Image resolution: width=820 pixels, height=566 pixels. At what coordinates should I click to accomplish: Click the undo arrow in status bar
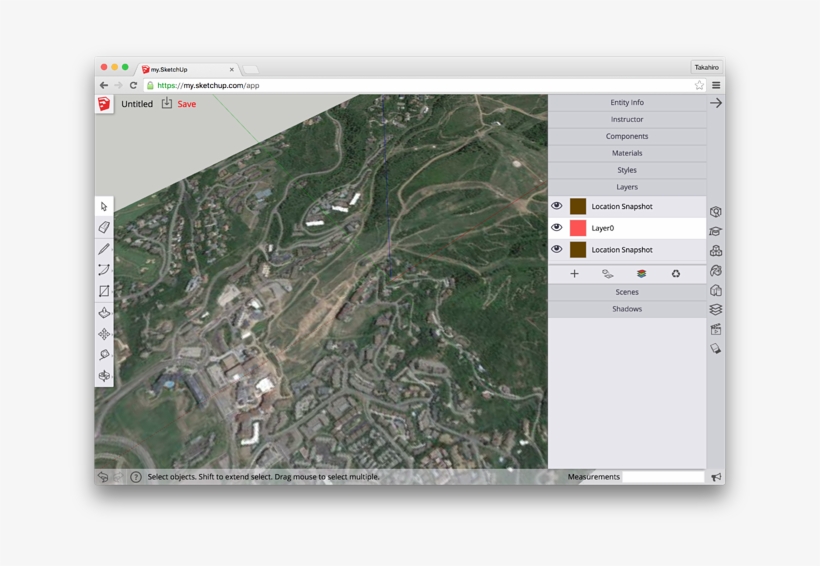pyautogui.click(x=103, y=477)
